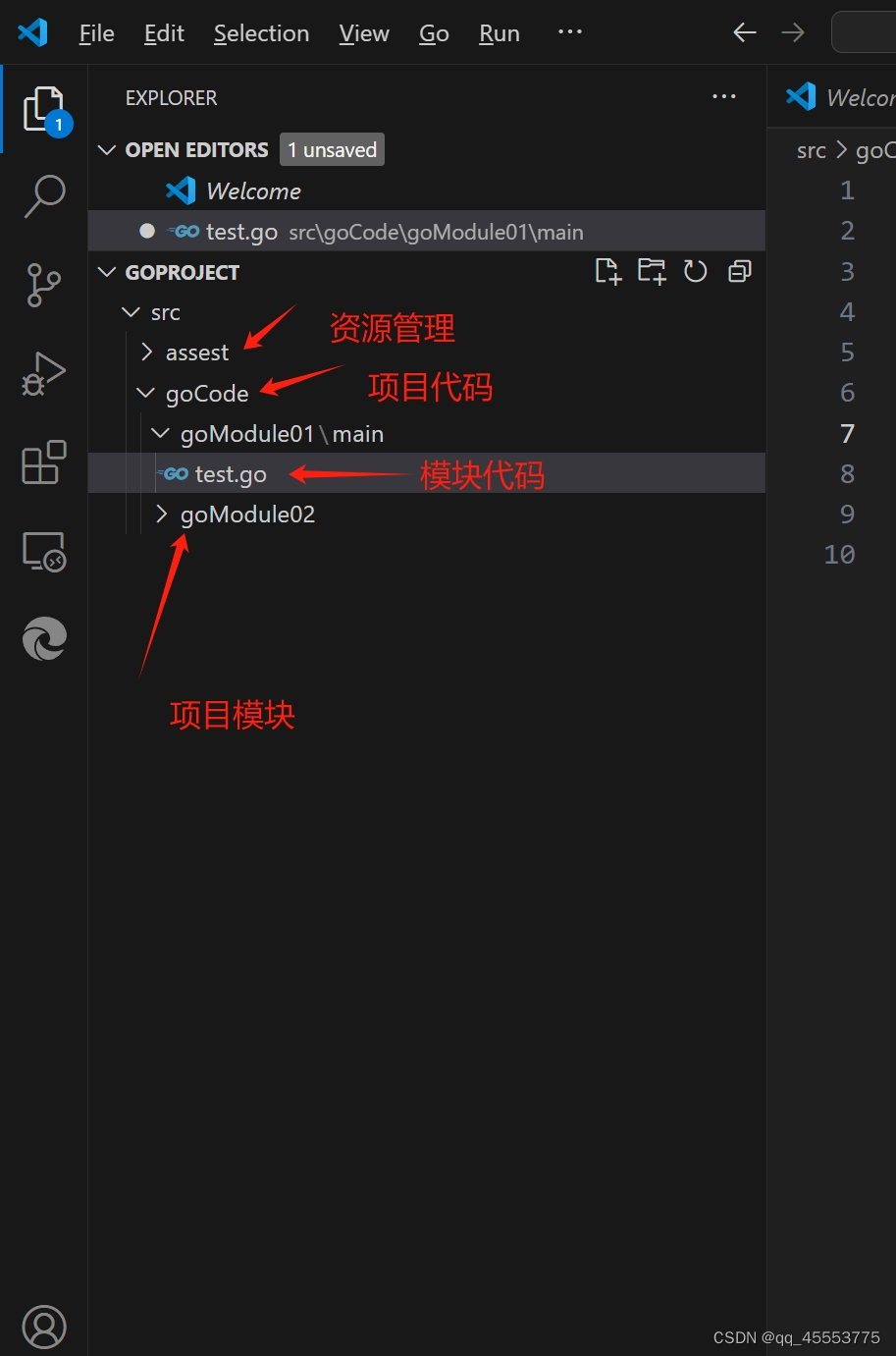Create a new file in GOPROJECT
The image size is (896, 1356).
(608, 272)
